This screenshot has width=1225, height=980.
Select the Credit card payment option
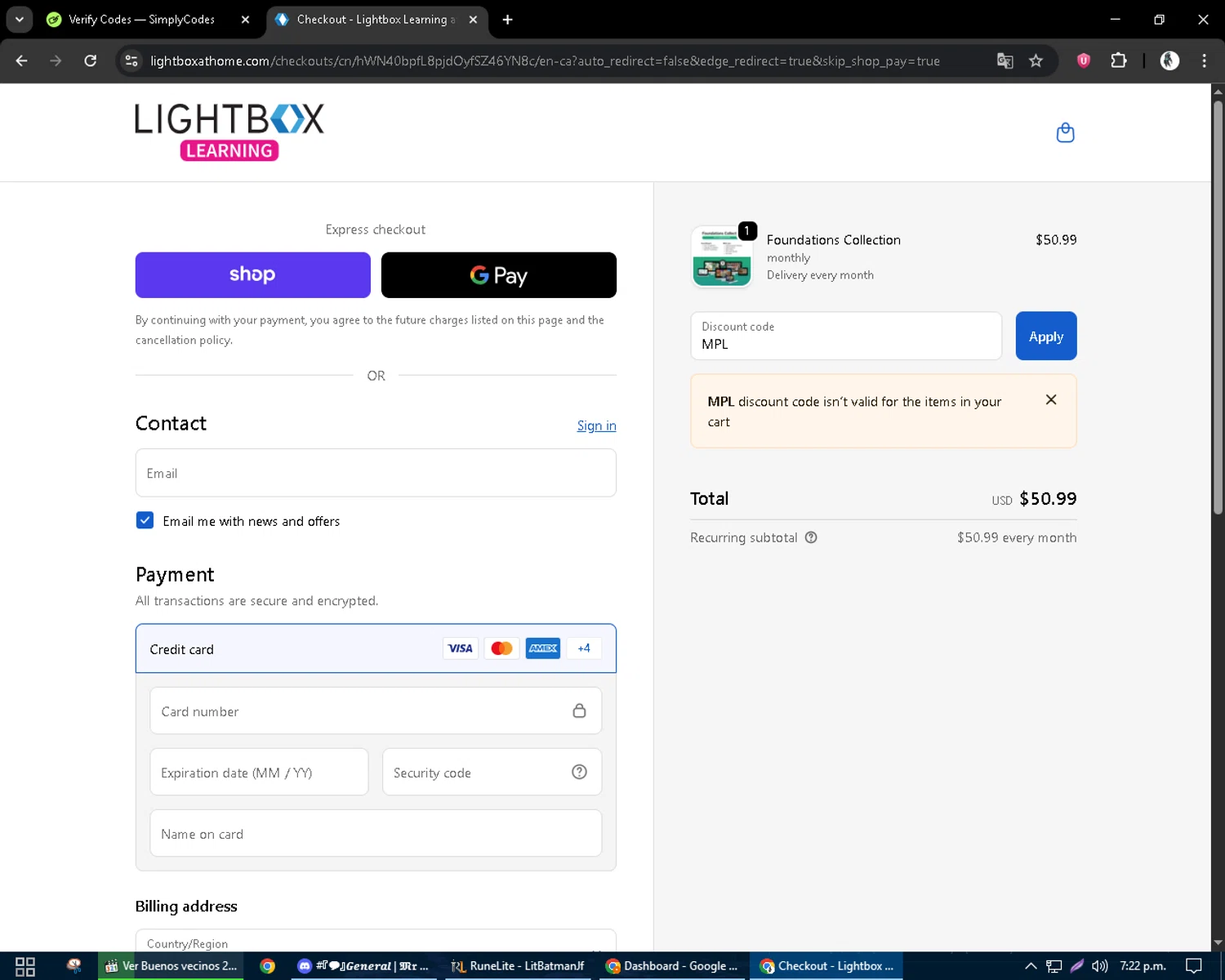tap(376, 648)
